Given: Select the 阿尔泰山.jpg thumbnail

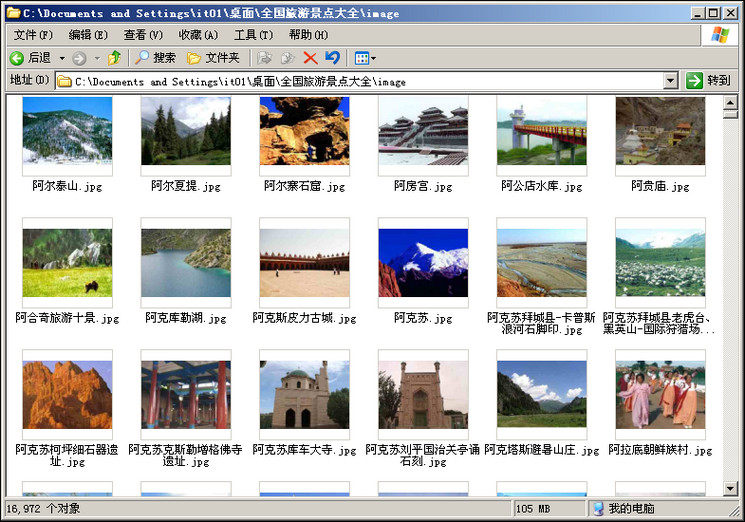Looking at the screenshot, I should 67,131.
